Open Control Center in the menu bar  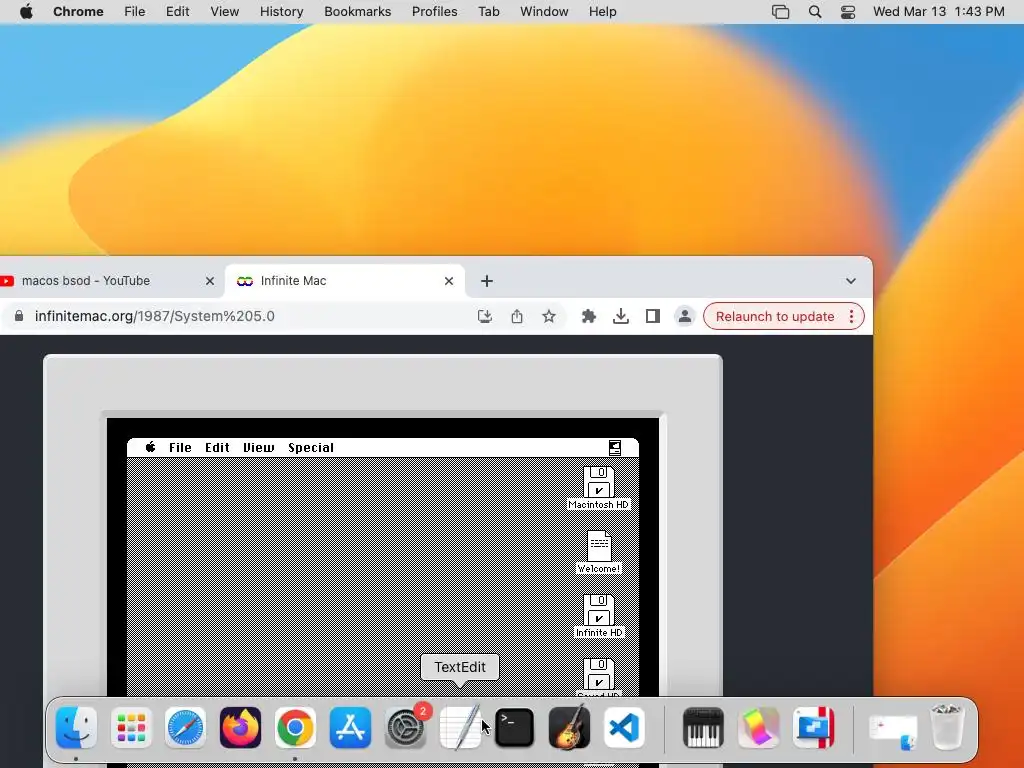tap(848, 12)
